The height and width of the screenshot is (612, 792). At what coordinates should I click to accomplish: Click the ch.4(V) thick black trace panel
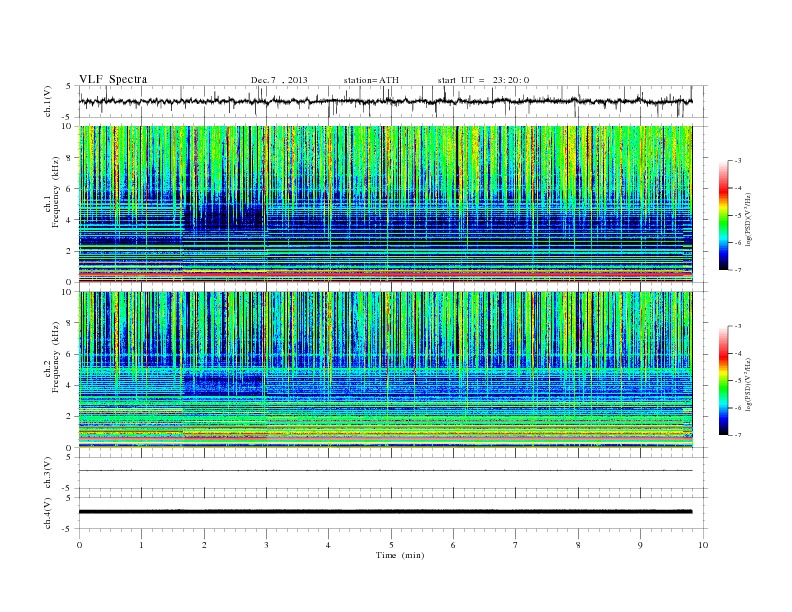click(x=393, y=513)
